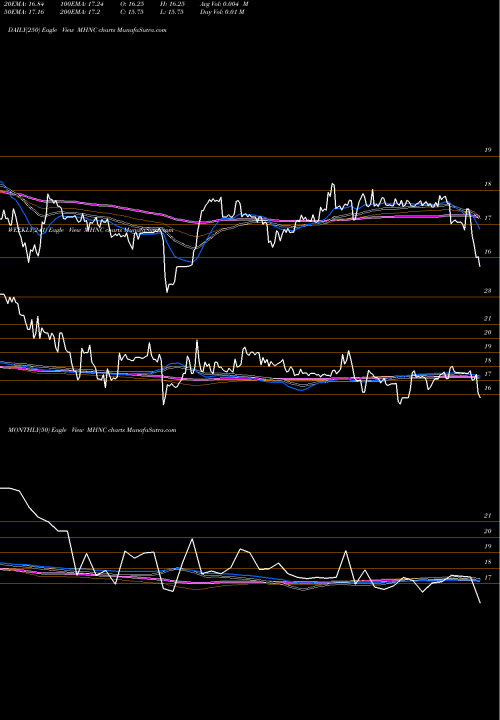Click the 17 price label on monthly chart
Viewport: 500px width, 720px height.
(488, 578)
